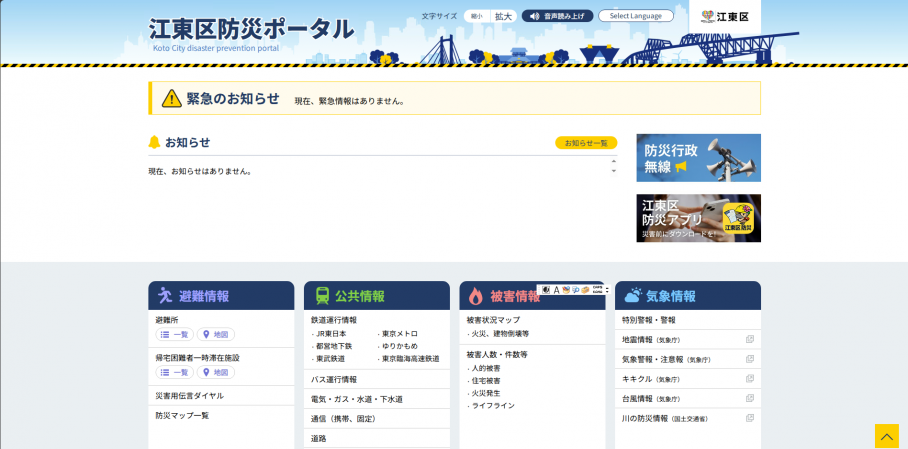The height and width of the screenshot is (449, 908).
Task: Open バス運行情報 link
Action: (x=334, y=379)
